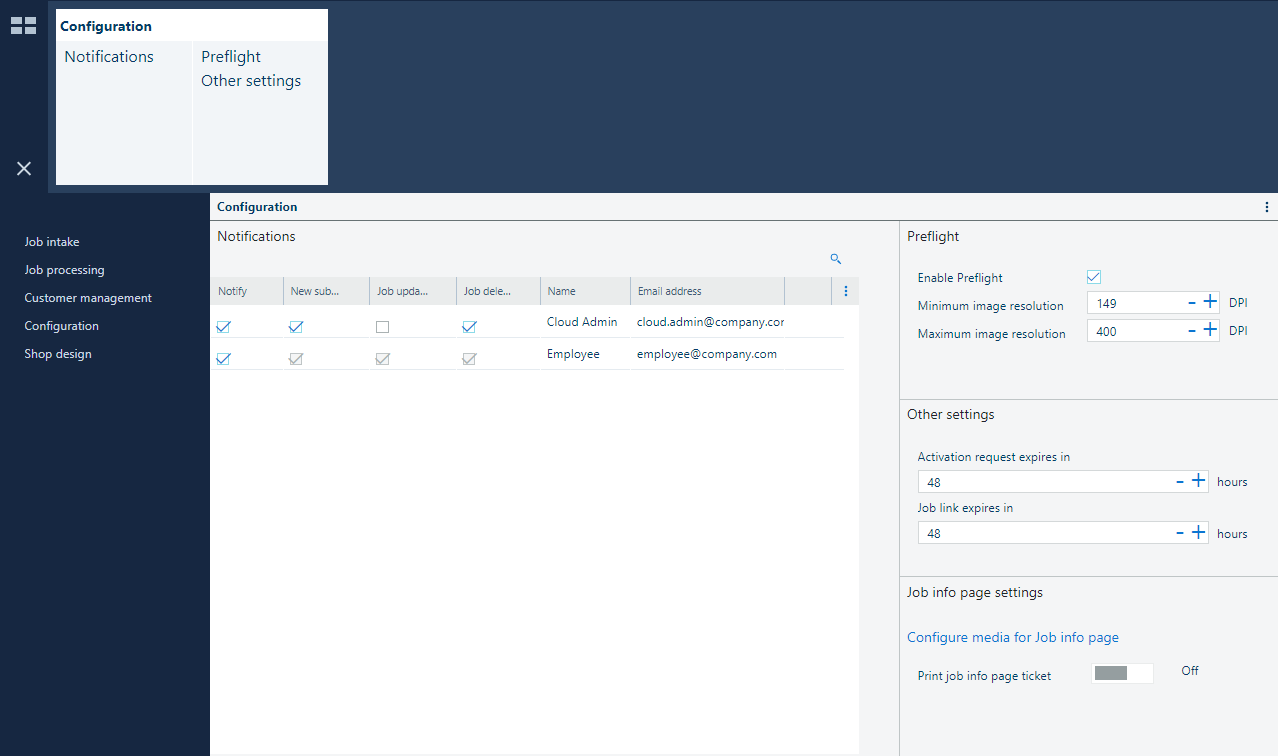Click the search icon above Notifications table

[x=836, y=259]
